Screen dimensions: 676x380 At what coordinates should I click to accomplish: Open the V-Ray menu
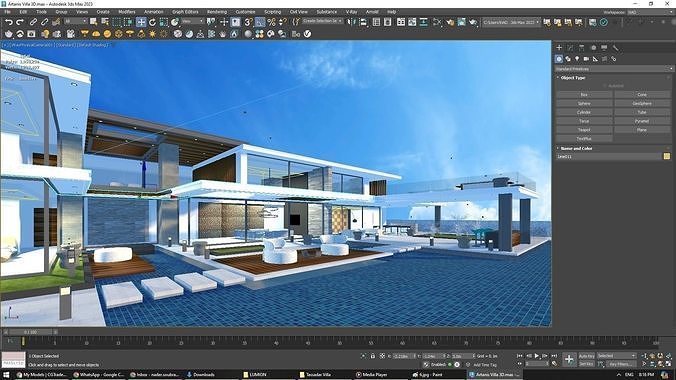(x=351, y=12)
